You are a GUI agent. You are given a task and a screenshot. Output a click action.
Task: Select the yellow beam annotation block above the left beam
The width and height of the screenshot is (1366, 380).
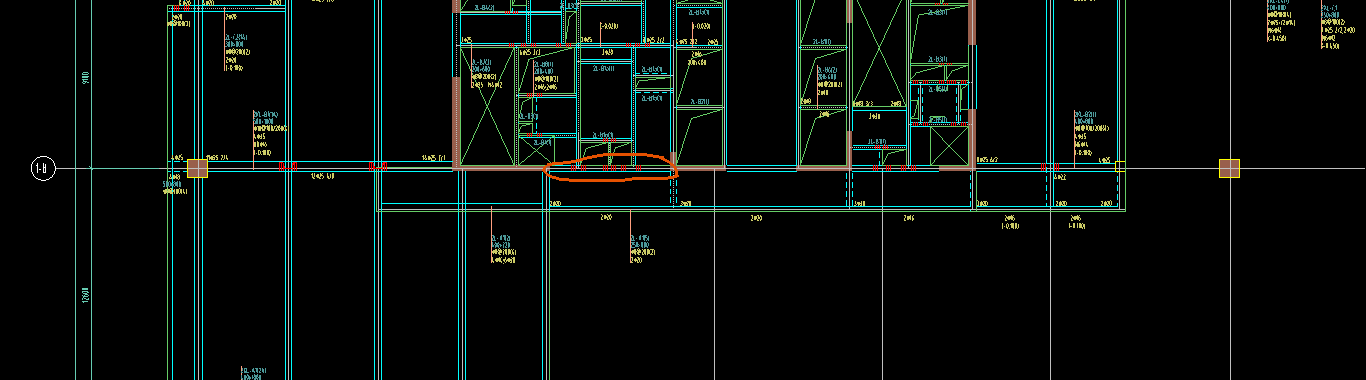coord(270,134)
